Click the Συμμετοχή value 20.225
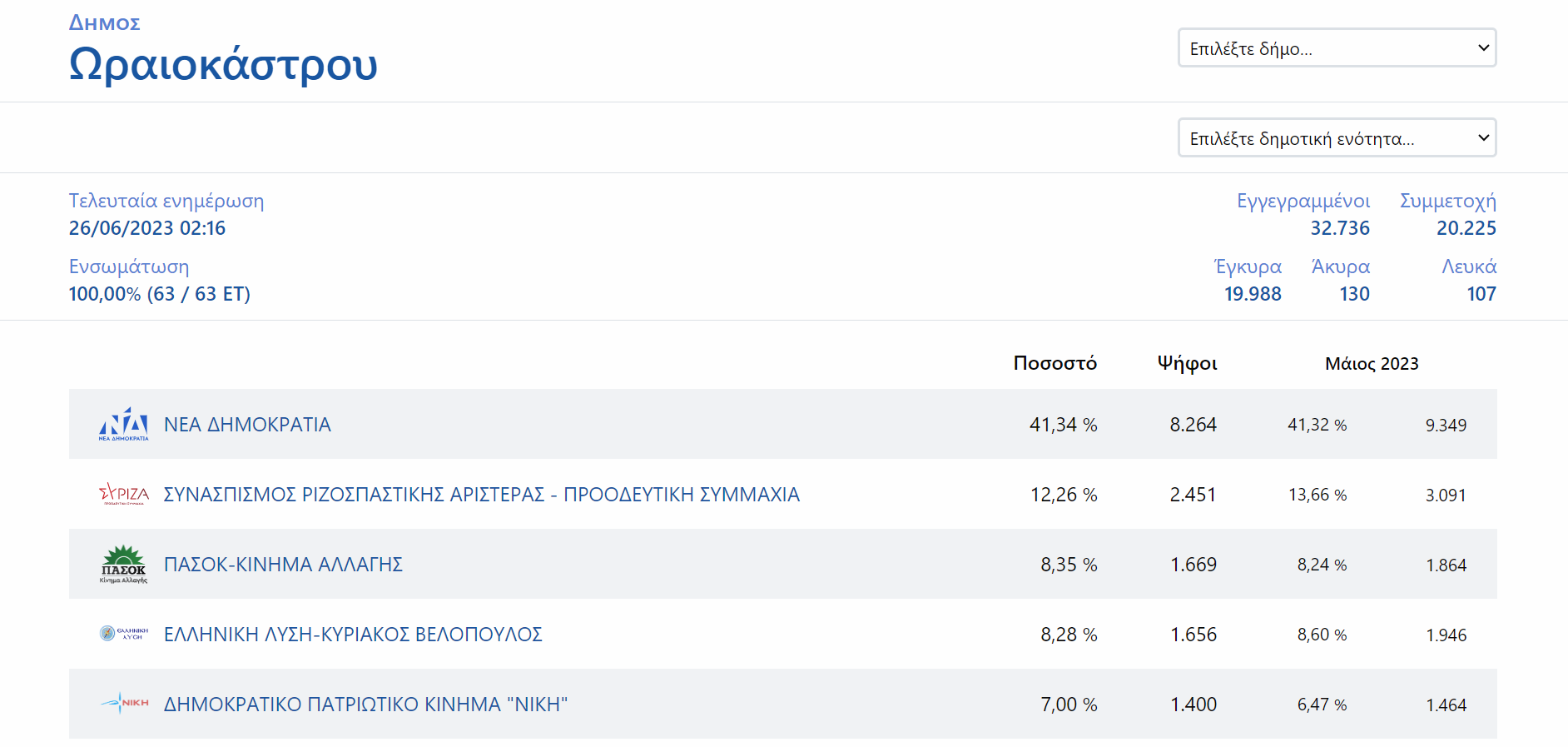 [x=1466, y=228]
